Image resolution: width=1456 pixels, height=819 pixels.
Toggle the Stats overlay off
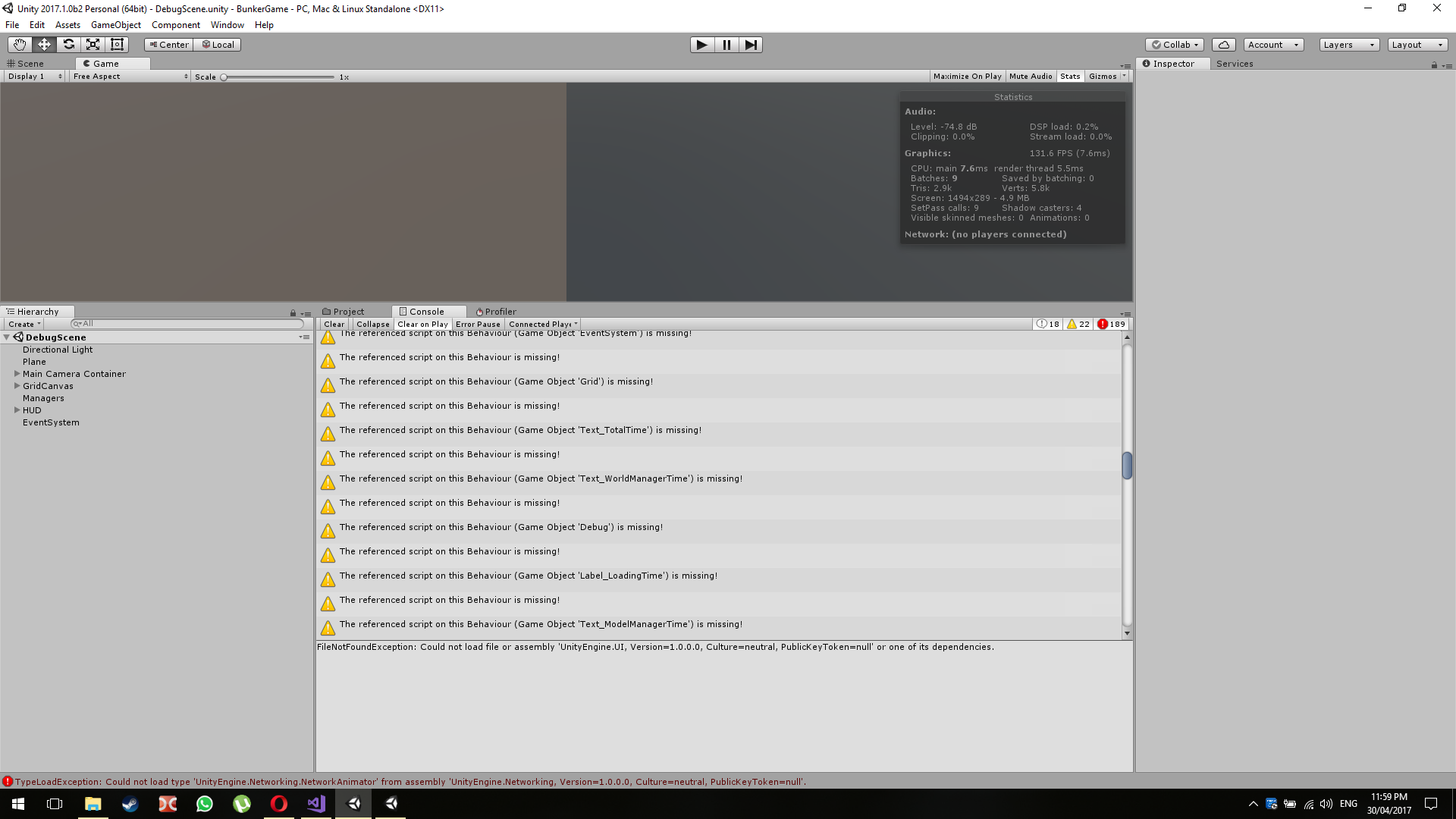1070,76
